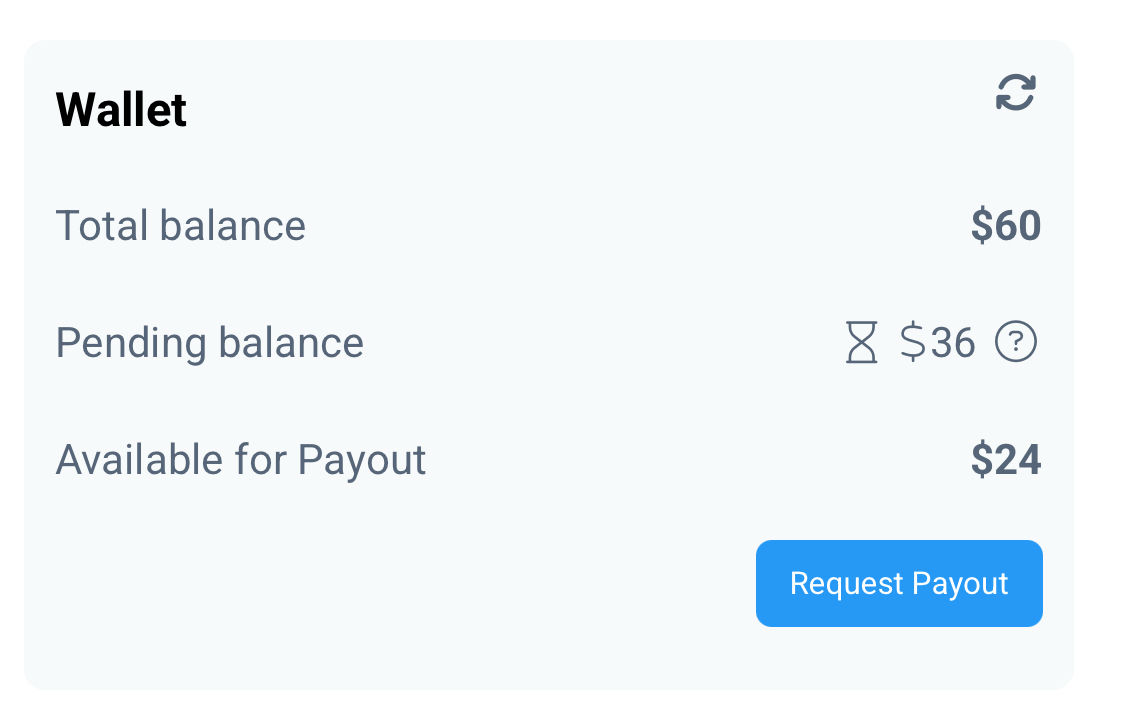Reload wallet balances using the sync arrows

[x=1015, y=93]
